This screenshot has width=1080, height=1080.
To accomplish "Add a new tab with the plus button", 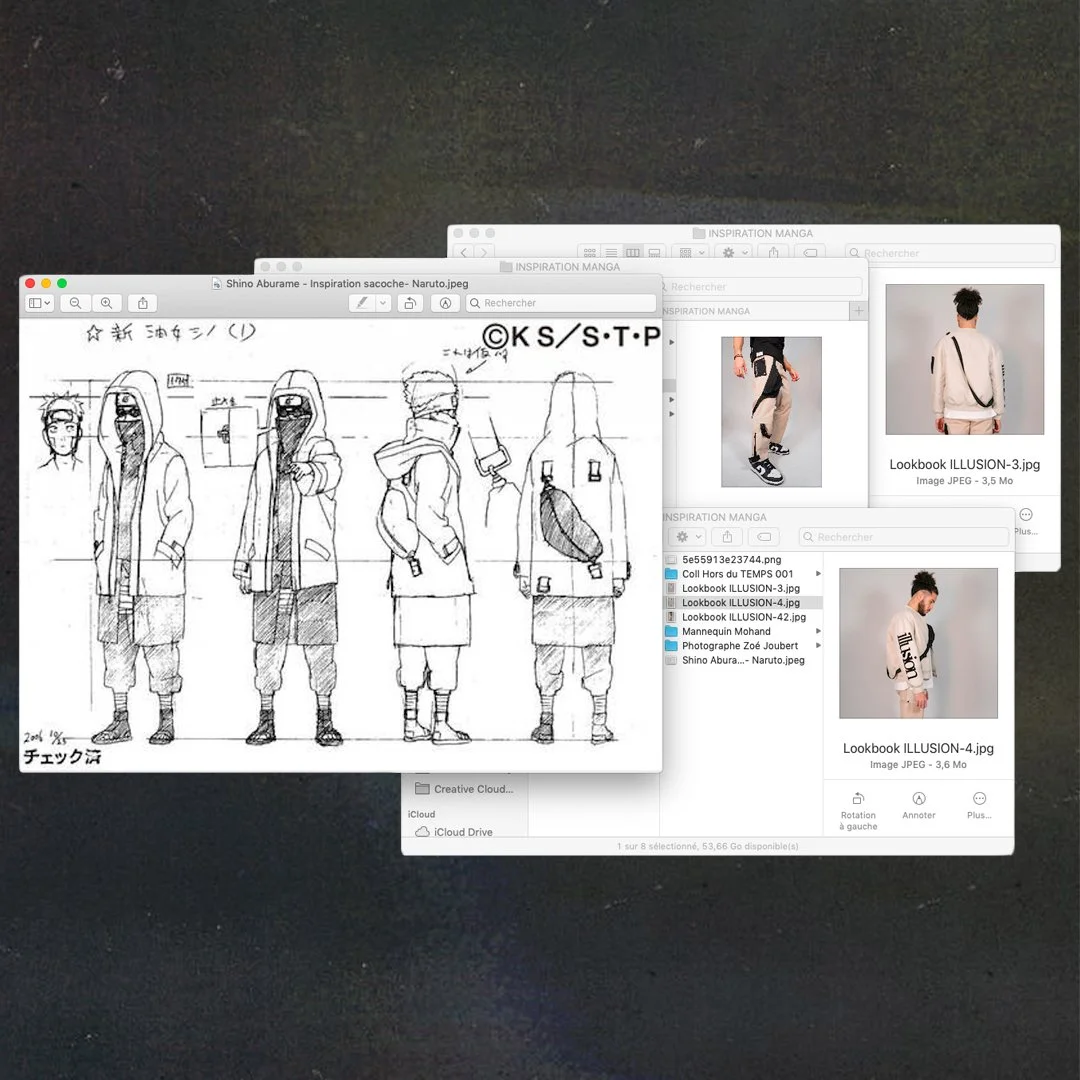I will pyautogui.click(x=858, y=311).
